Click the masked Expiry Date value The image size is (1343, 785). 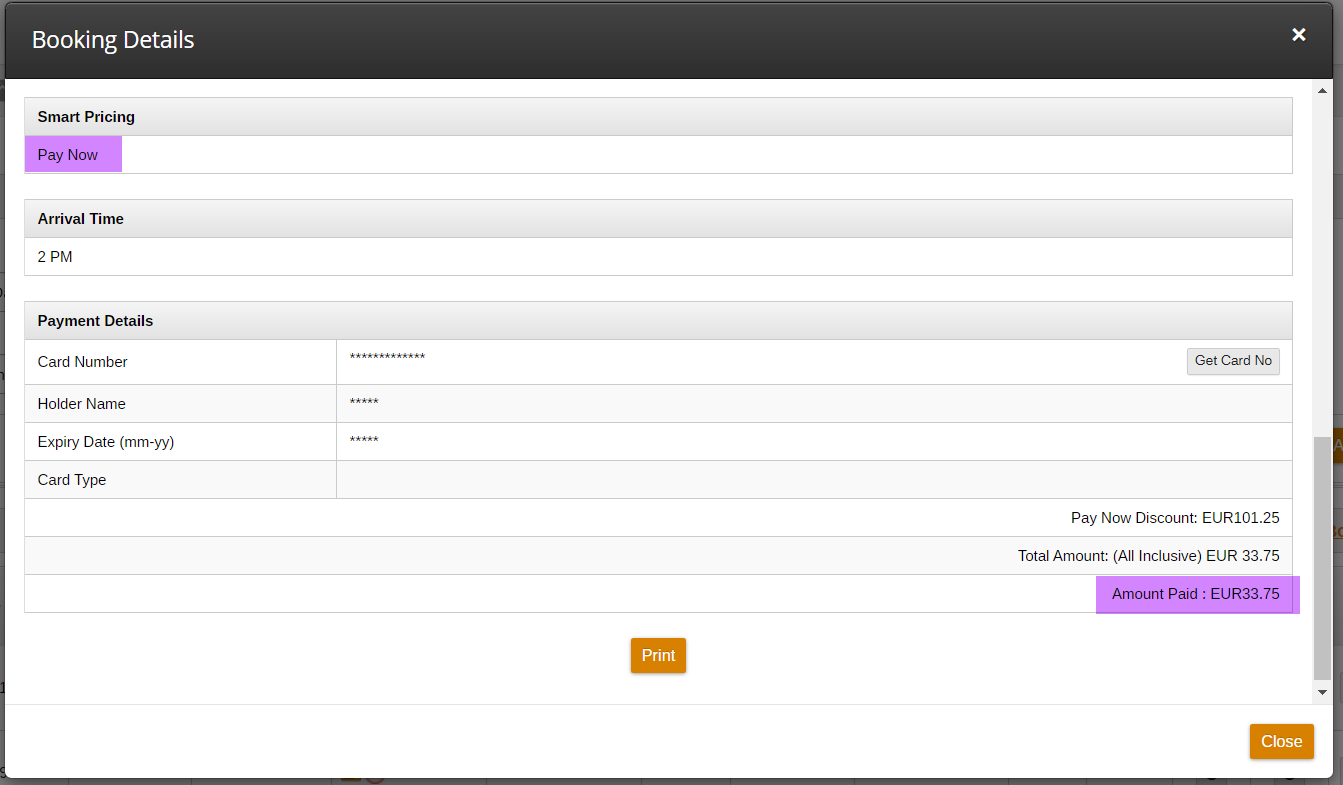tap(364, 441)
